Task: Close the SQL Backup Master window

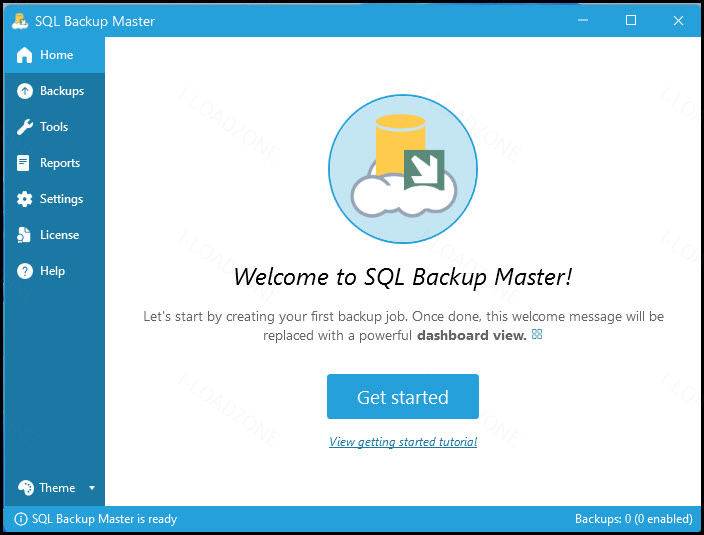Action: point(678,20)
